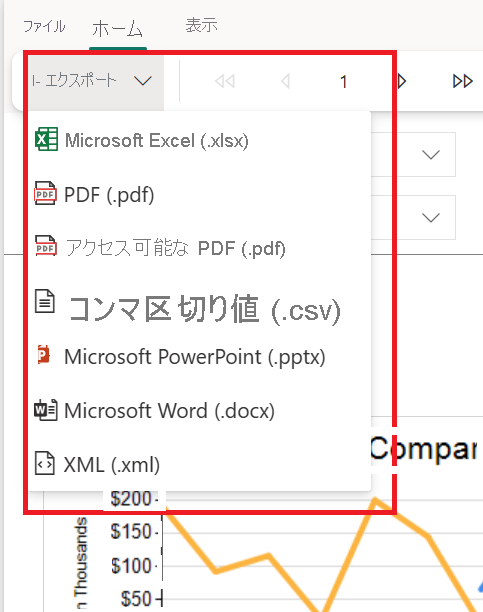483x612 pixels.
Task: Collapse the エクスポート dropdown
Action: 96,81
